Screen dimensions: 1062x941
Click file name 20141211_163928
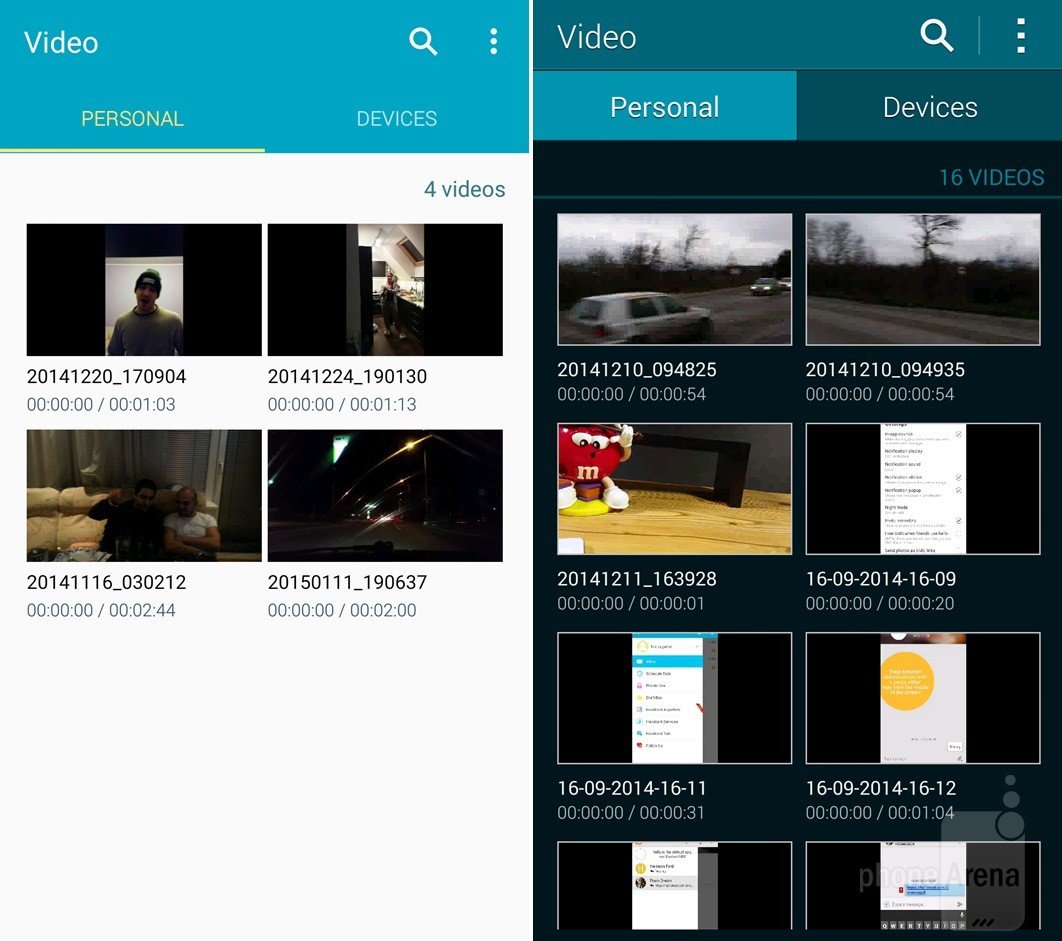(x=637, y=579)
